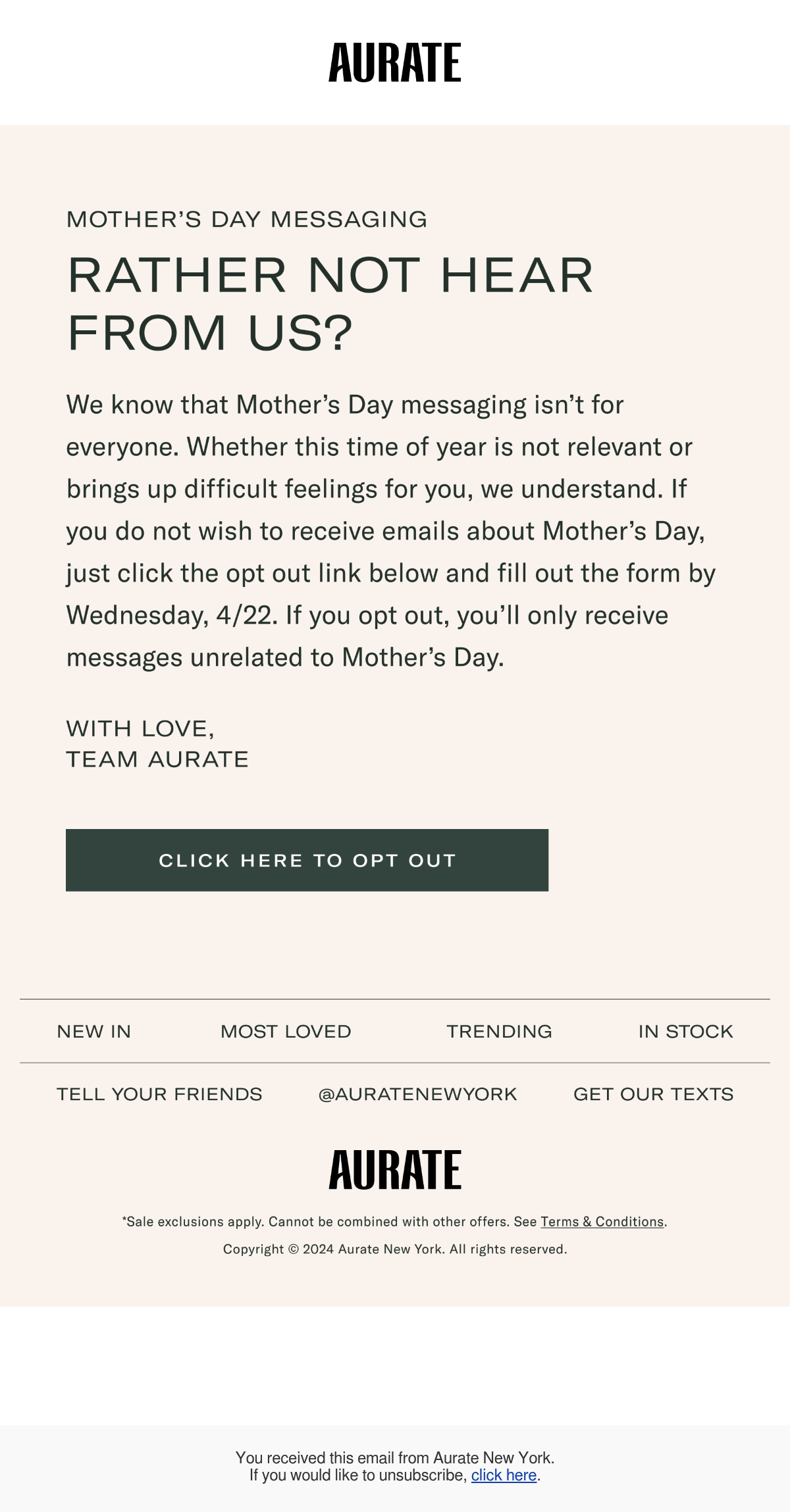Open the Get Our Texts link
The width and height of the screenshot is (790, 1512).
point(653,1094)
